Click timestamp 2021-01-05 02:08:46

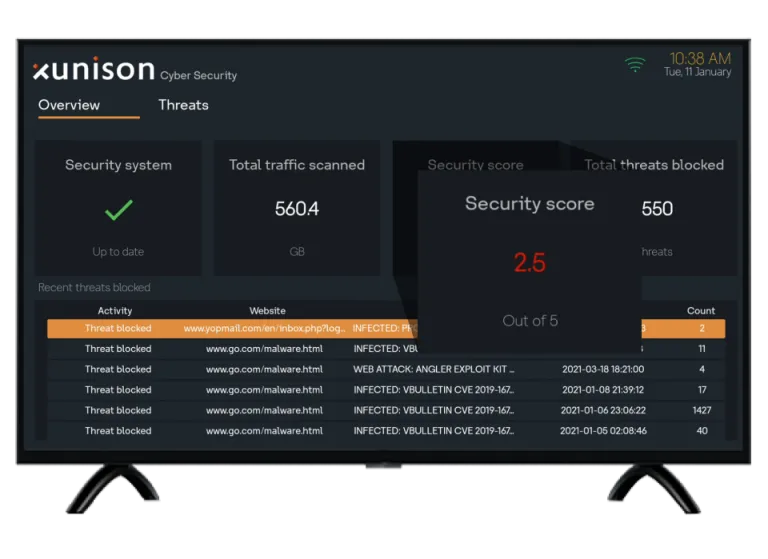pyautogui.click(x=603, y=431)
